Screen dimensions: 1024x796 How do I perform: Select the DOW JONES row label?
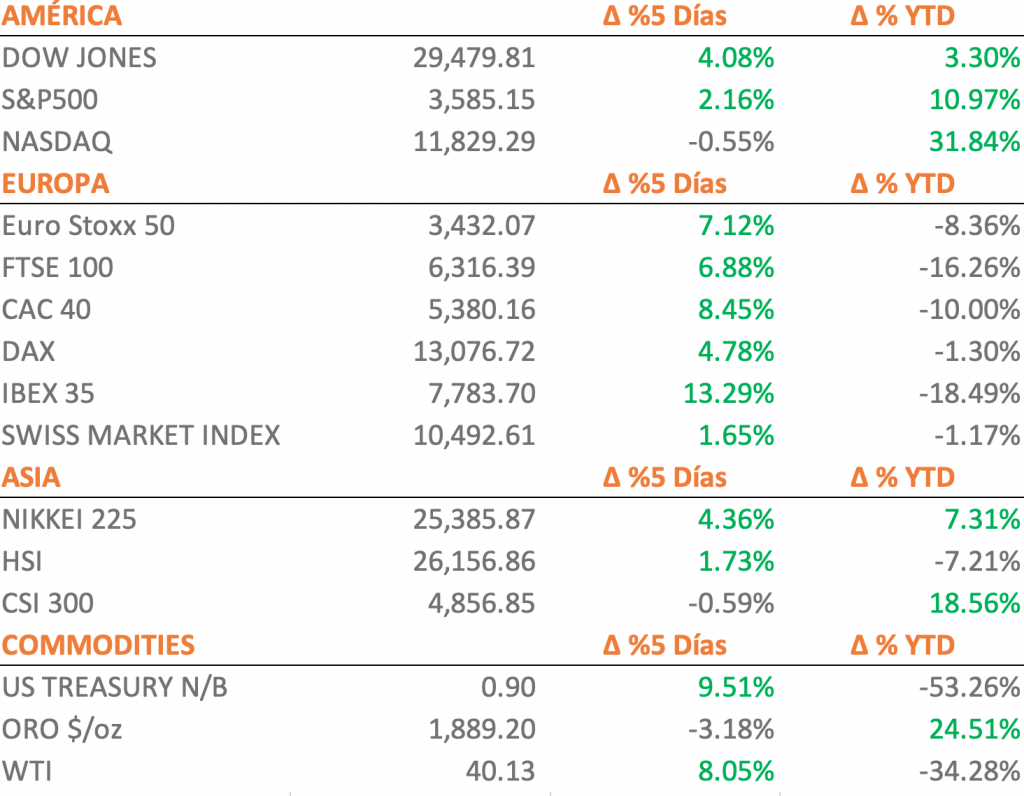click(x=79, y=58)
